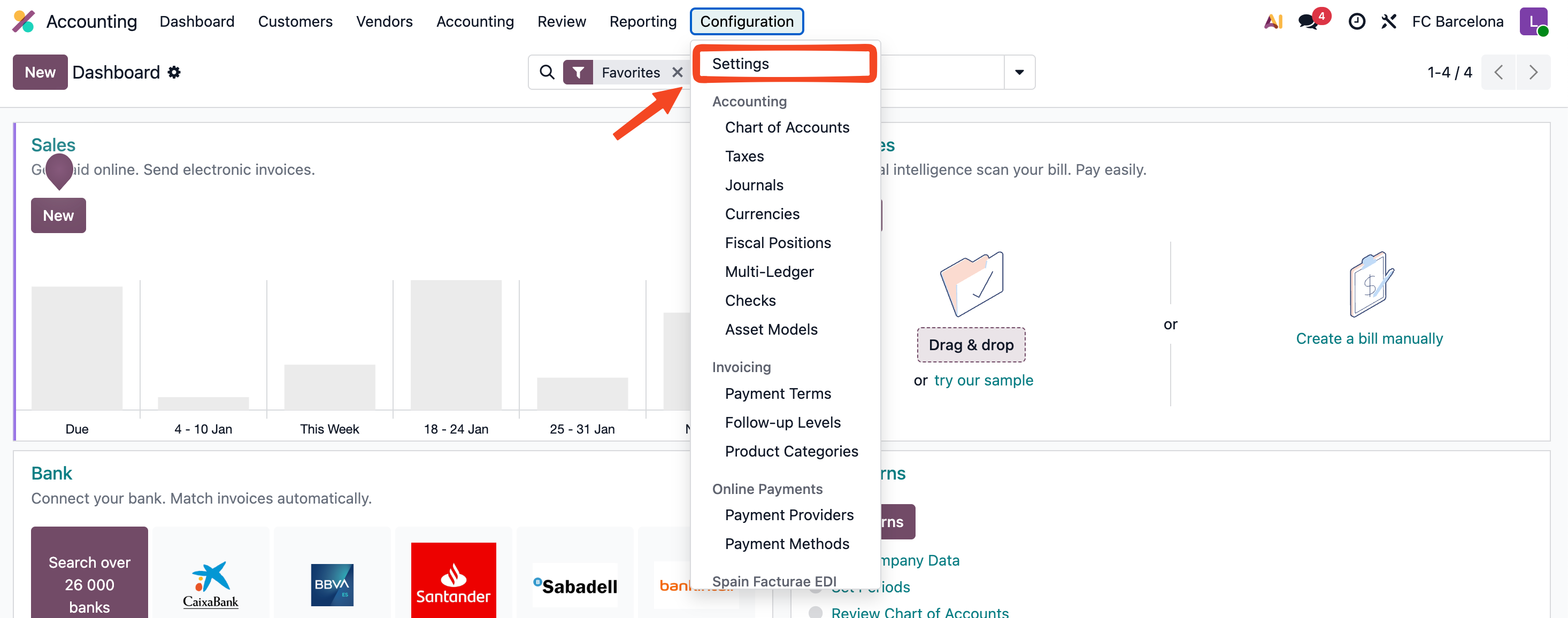
Task: Toggle the Review Chart of Accounts step circle
Action: click(x=815, y=612)
